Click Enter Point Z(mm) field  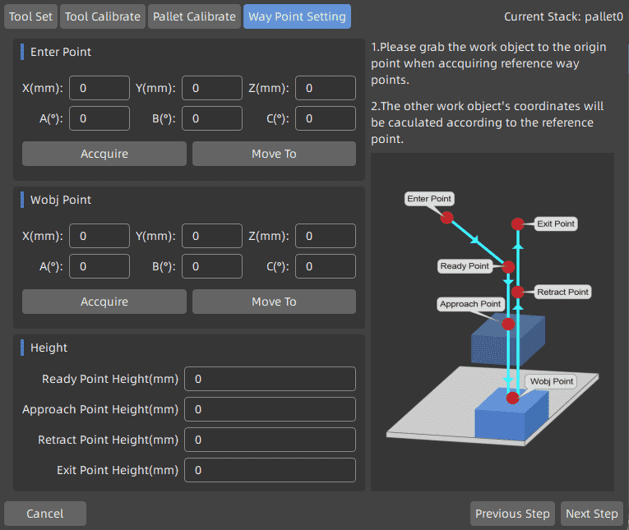point(325,88)
